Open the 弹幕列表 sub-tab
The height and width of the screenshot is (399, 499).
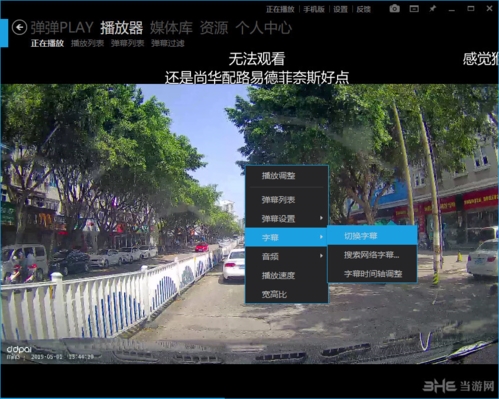click(127, 43)
